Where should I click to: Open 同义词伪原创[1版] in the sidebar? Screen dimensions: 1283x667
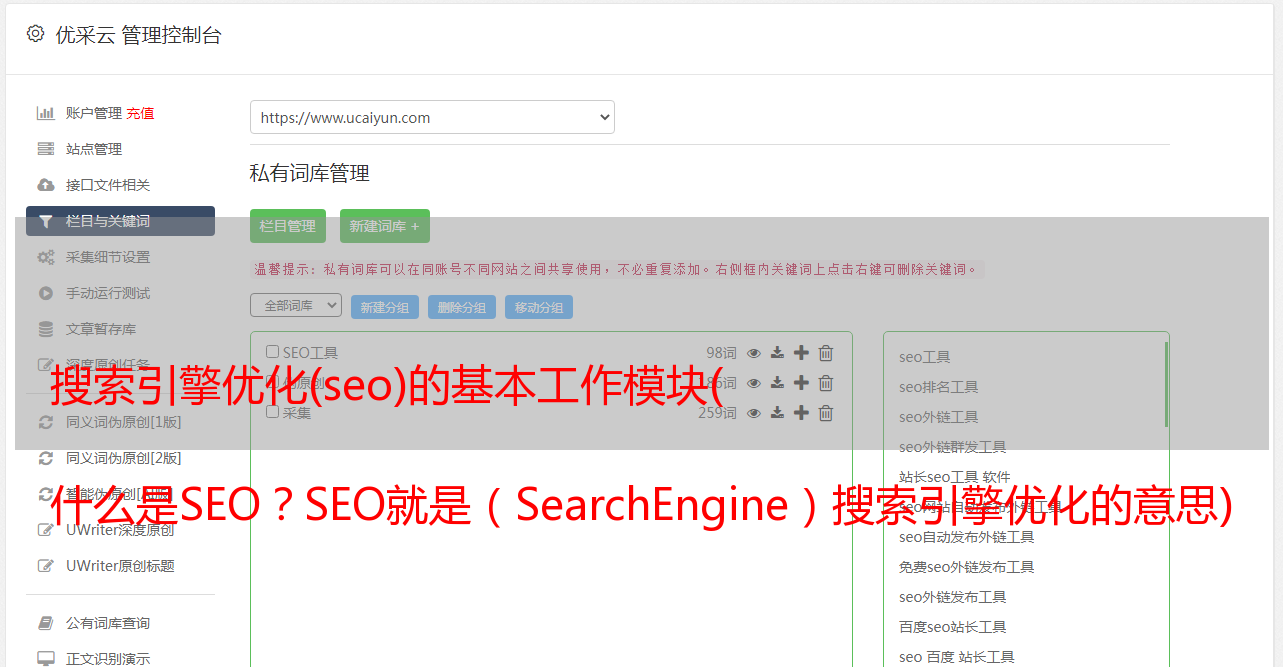(x=124, y=422)
